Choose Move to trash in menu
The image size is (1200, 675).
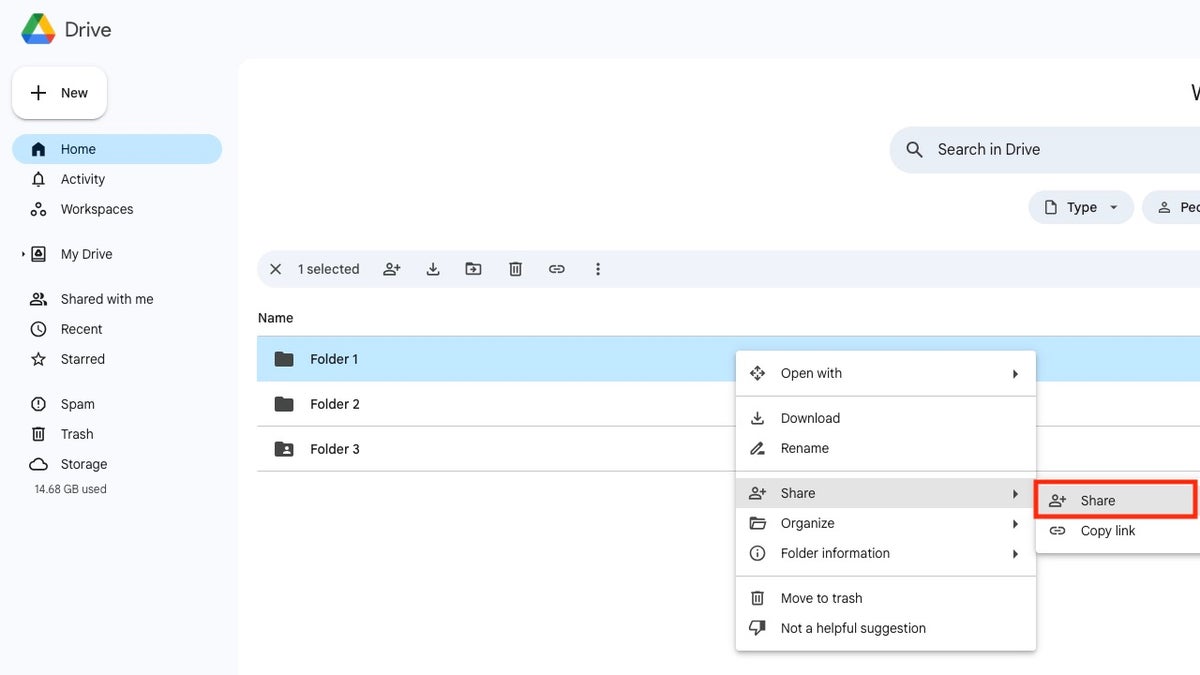point(886,598)
